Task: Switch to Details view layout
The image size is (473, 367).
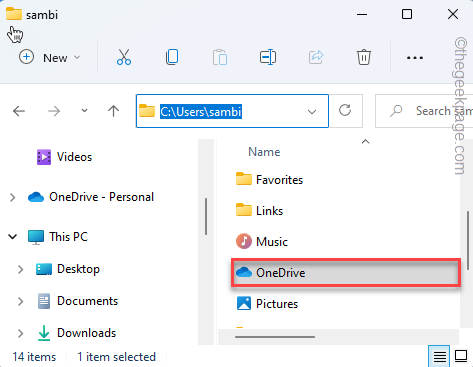Action: (x=439, y=356)
